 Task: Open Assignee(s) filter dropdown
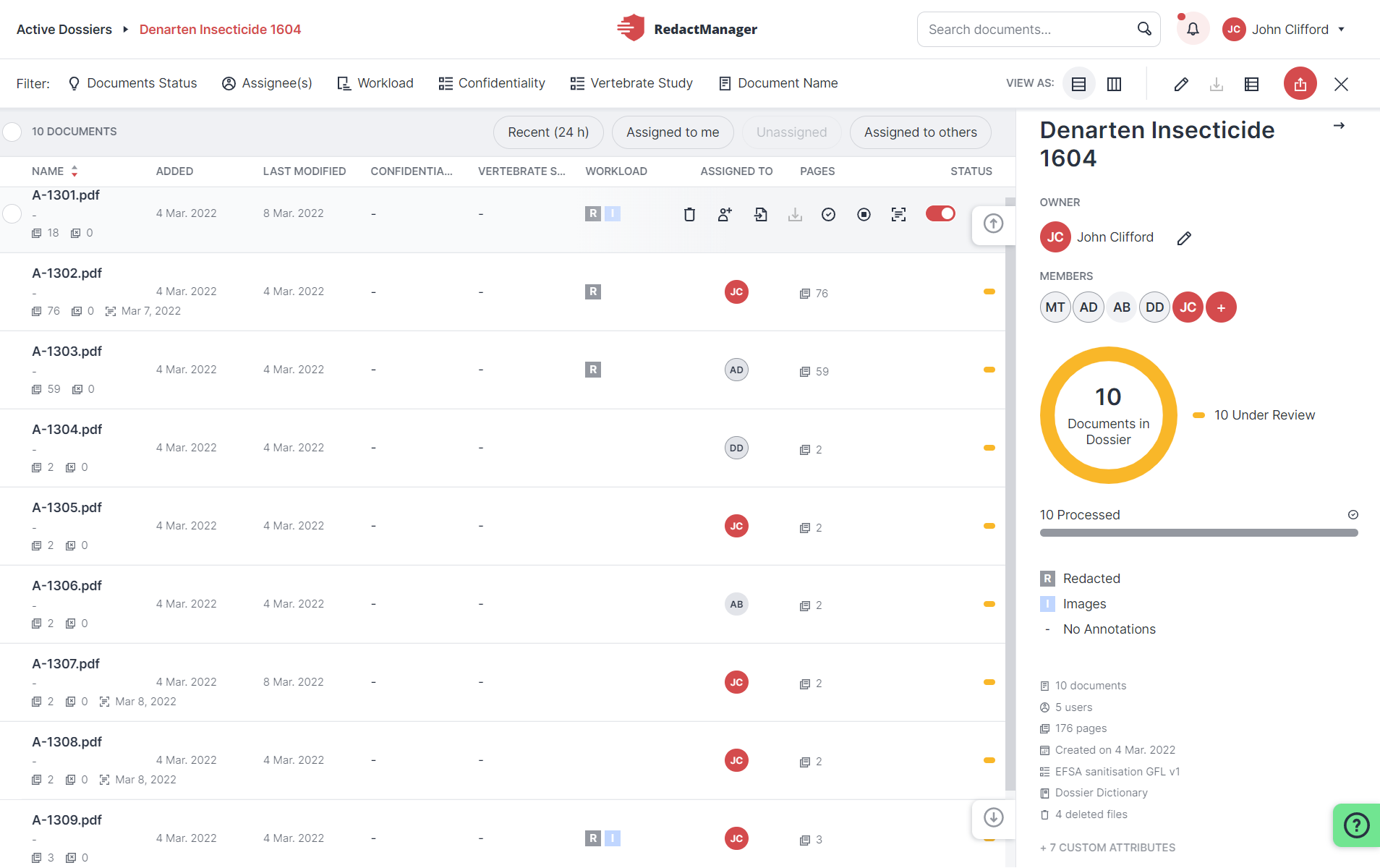[x=267, y=83]
